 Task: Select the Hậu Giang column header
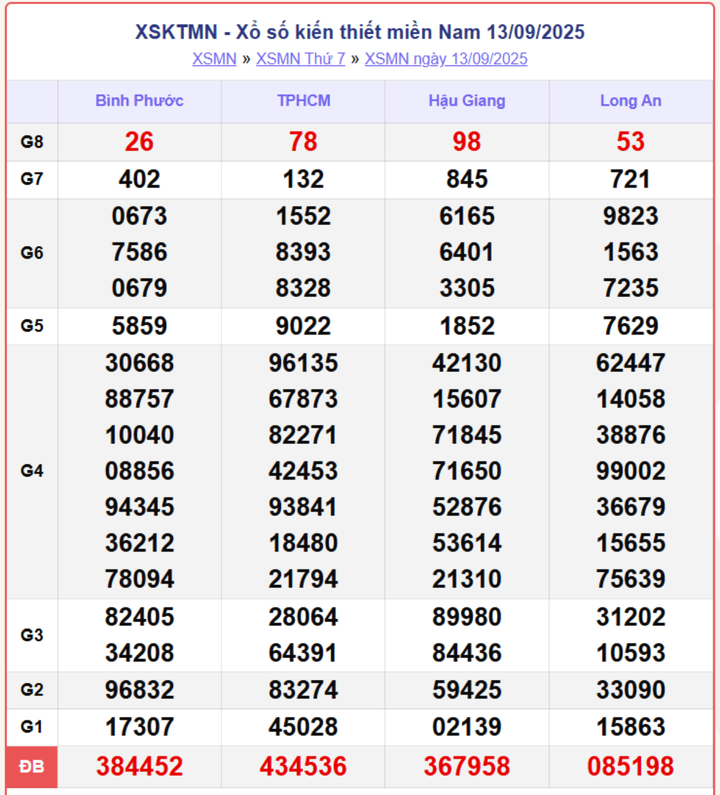467,101
